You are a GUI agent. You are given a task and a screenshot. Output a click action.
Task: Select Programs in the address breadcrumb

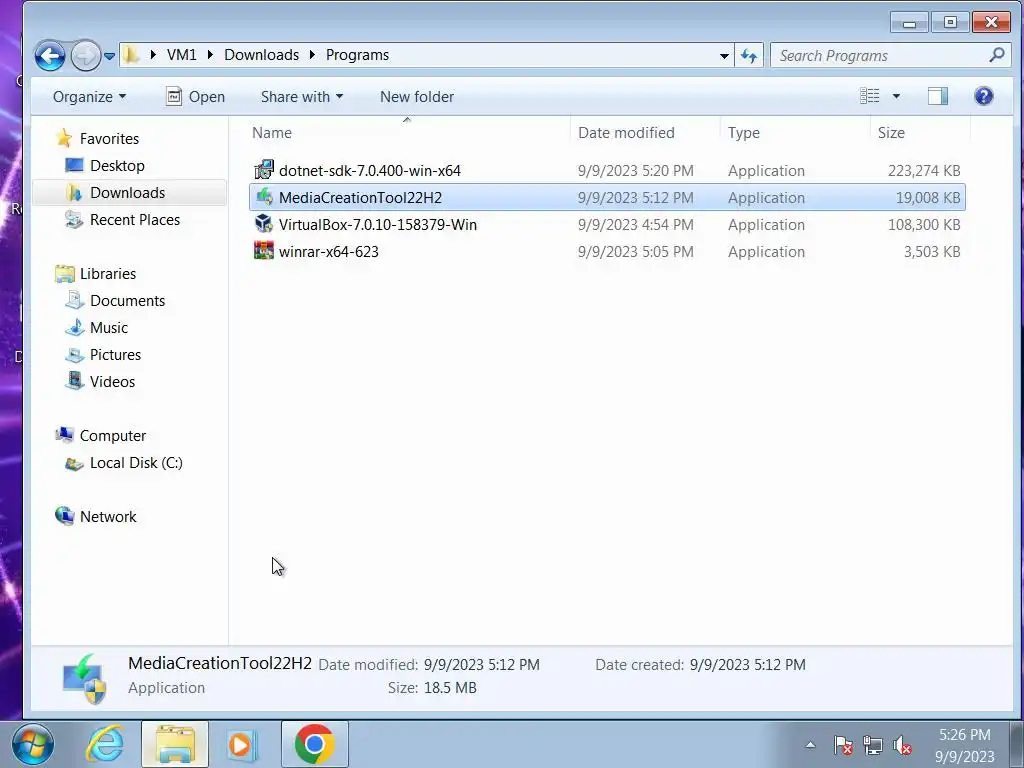357,55
